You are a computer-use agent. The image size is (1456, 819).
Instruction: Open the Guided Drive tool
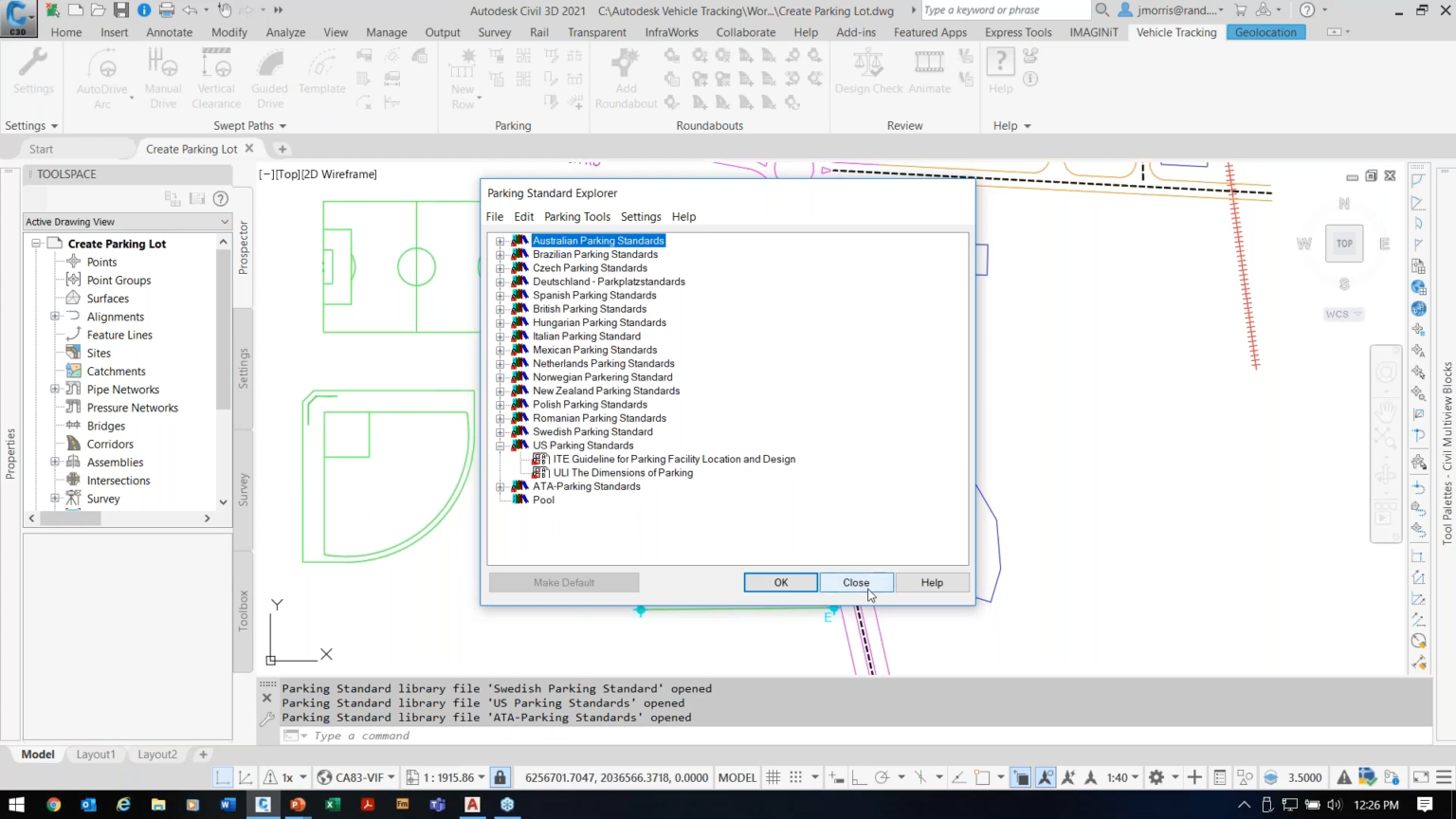click(x=269, y=80)
